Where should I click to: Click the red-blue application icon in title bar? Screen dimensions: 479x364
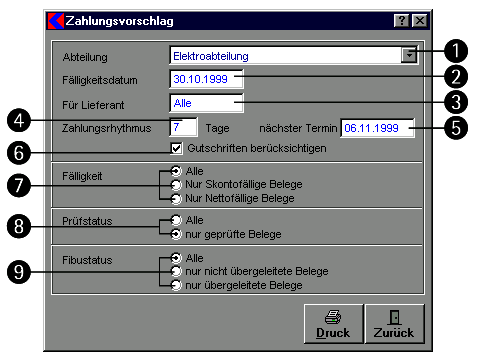pyautogui.click(x=56, y=21)
